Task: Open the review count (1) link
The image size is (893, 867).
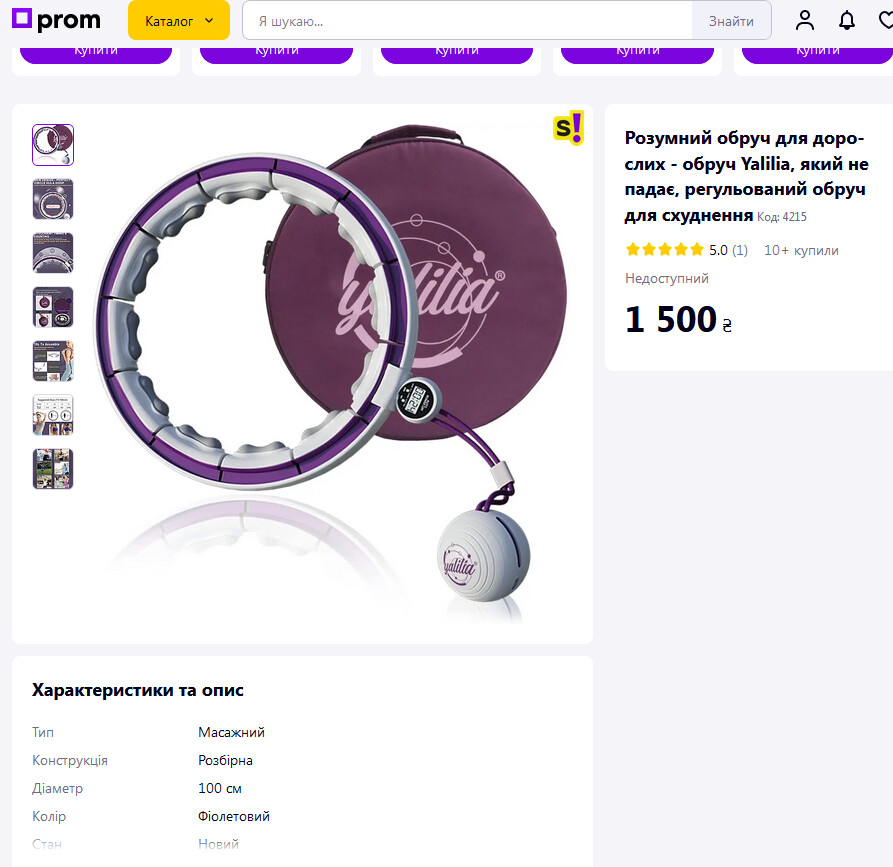Action: click(x=739, y=250)
